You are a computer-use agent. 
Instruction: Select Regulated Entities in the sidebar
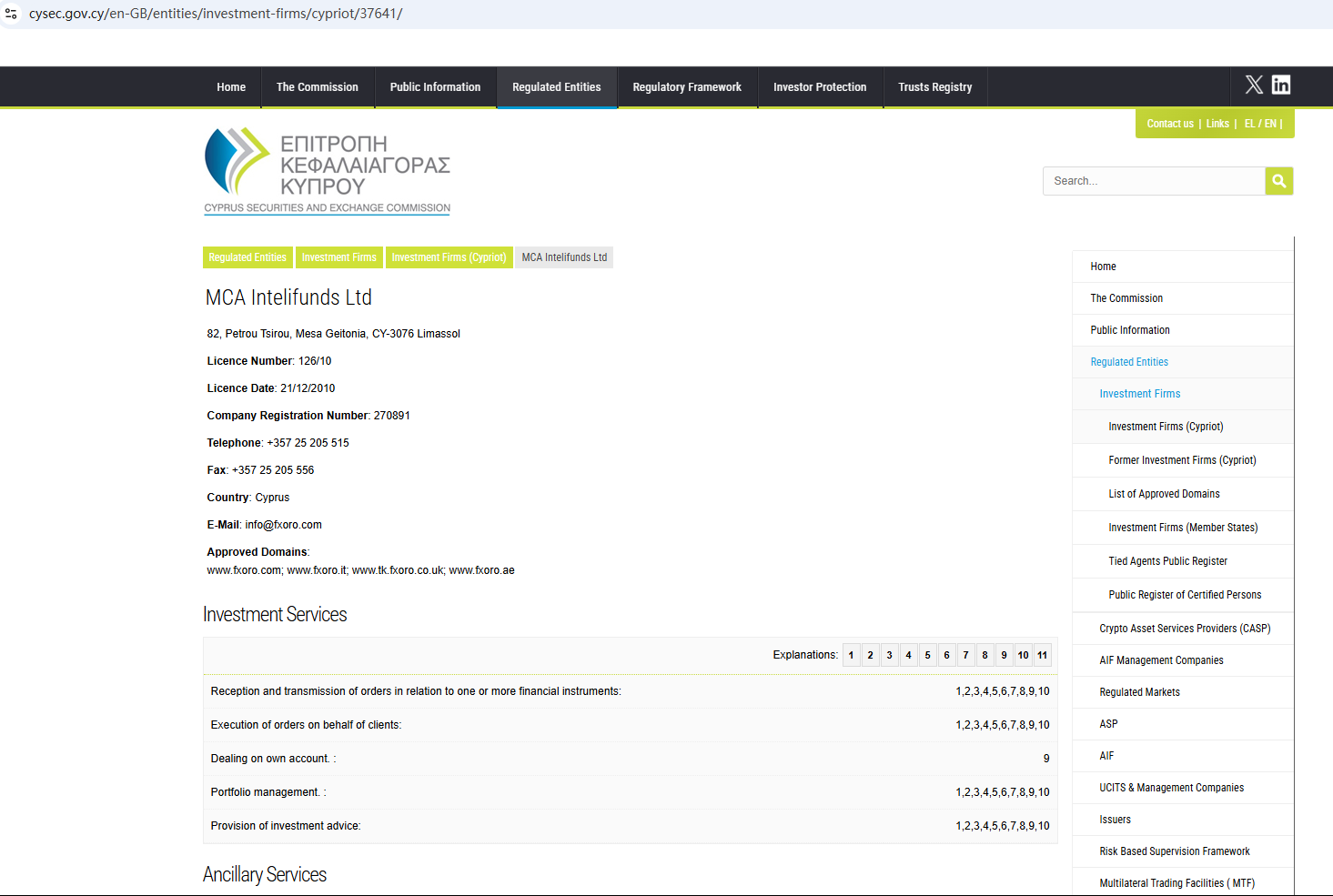[x=1183, y=362]
